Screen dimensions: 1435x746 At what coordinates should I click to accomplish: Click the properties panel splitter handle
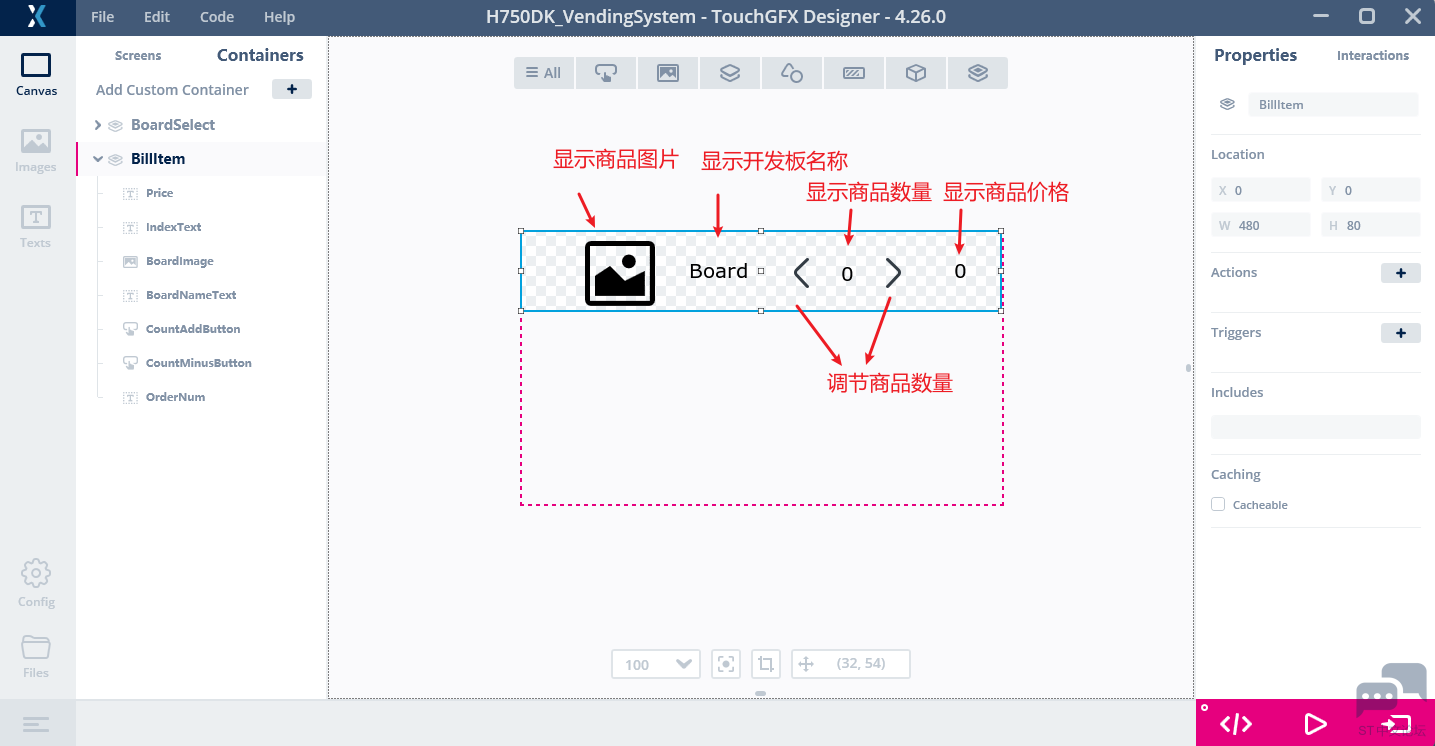(x=1189, y=368)
